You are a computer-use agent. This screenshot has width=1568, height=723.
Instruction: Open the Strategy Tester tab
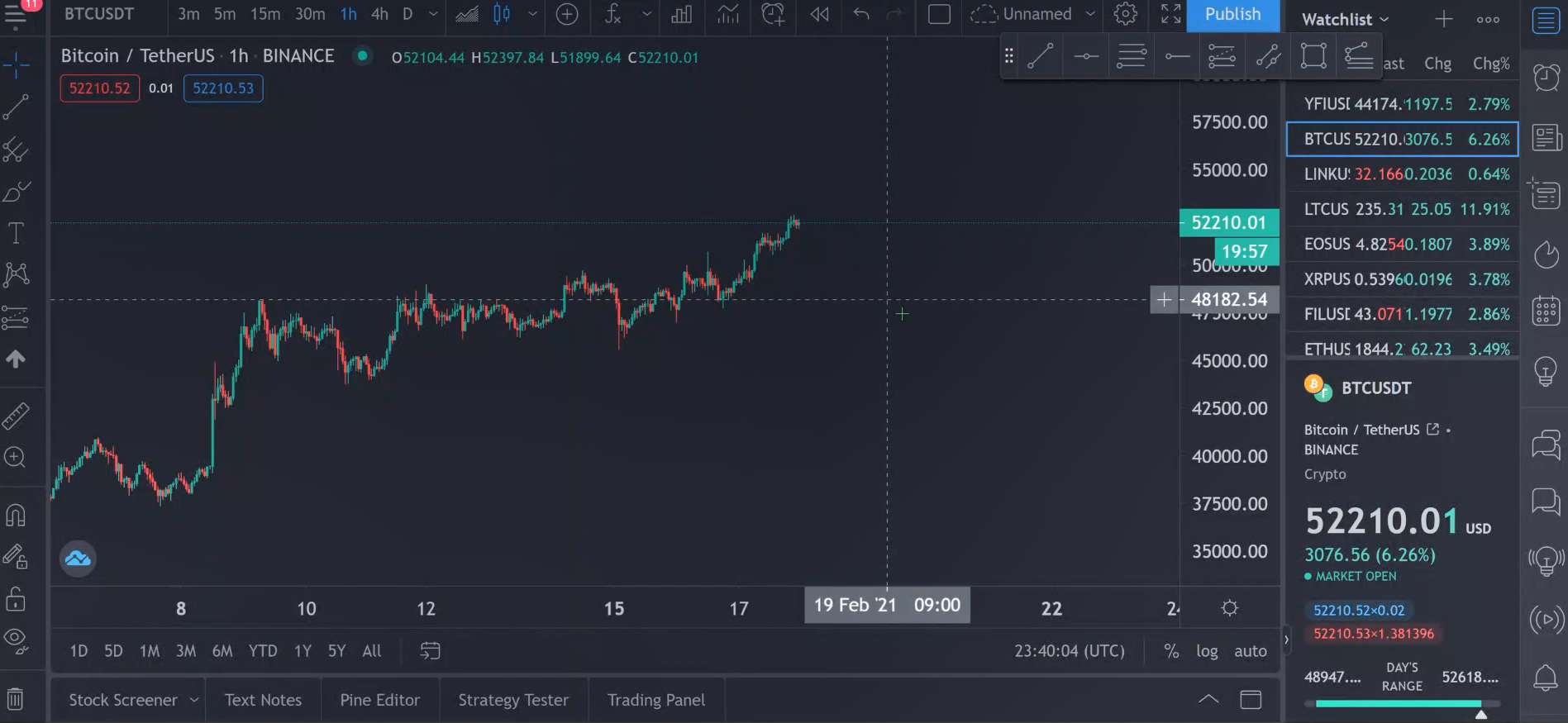[513, 700]
